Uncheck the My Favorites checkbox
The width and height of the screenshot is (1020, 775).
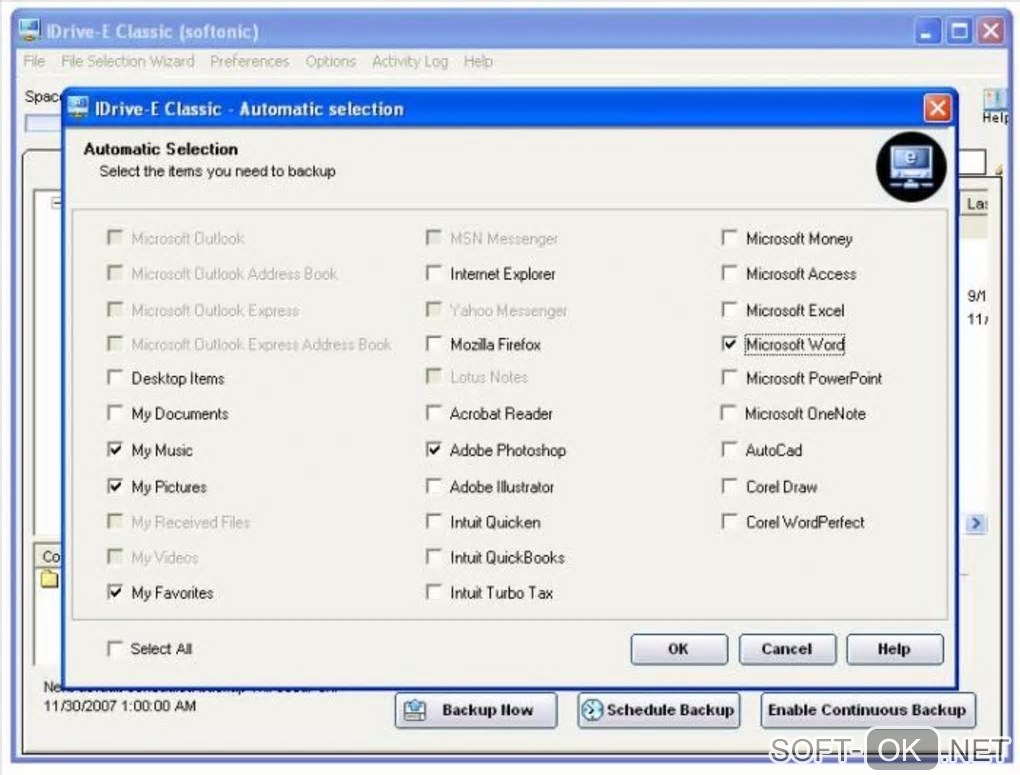coord(114,591)
